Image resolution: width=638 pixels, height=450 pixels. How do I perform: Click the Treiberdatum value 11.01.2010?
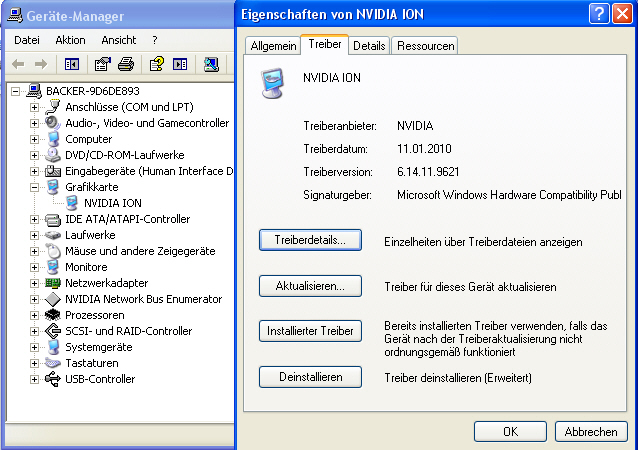tap(424, 149)
